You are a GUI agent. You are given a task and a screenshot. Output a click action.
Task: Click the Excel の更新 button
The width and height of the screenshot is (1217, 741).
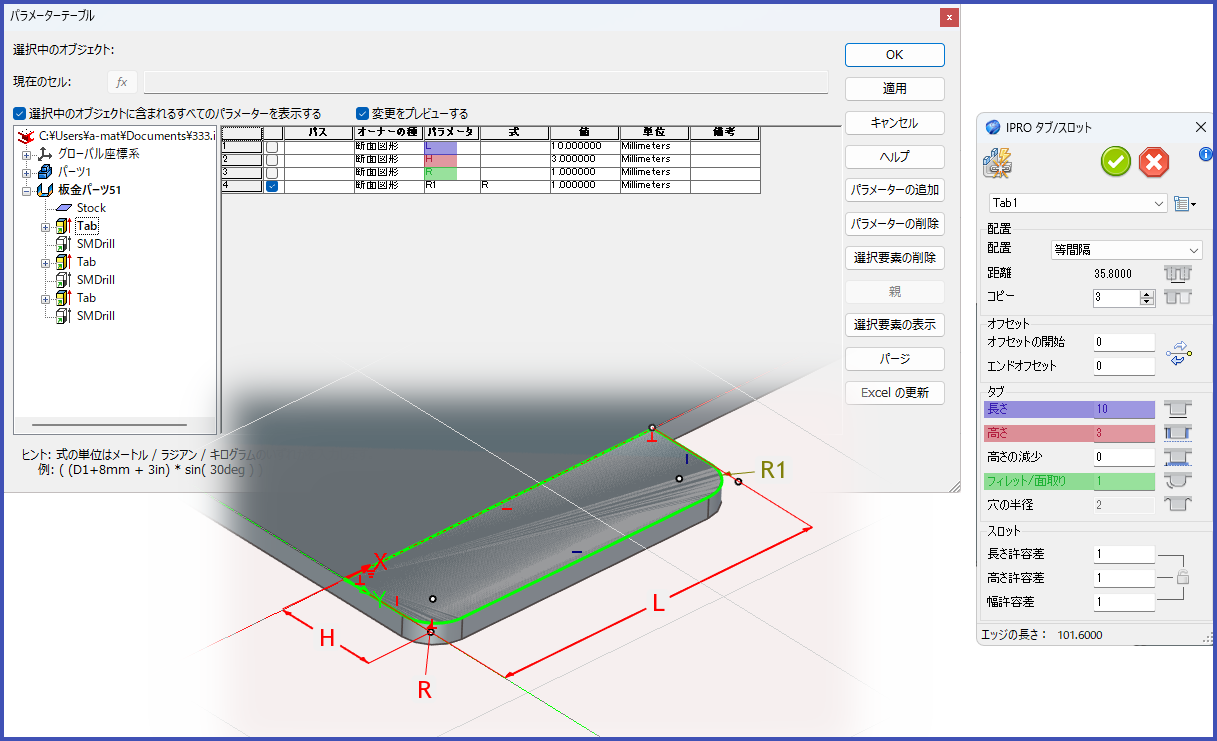tap(894, 393)
